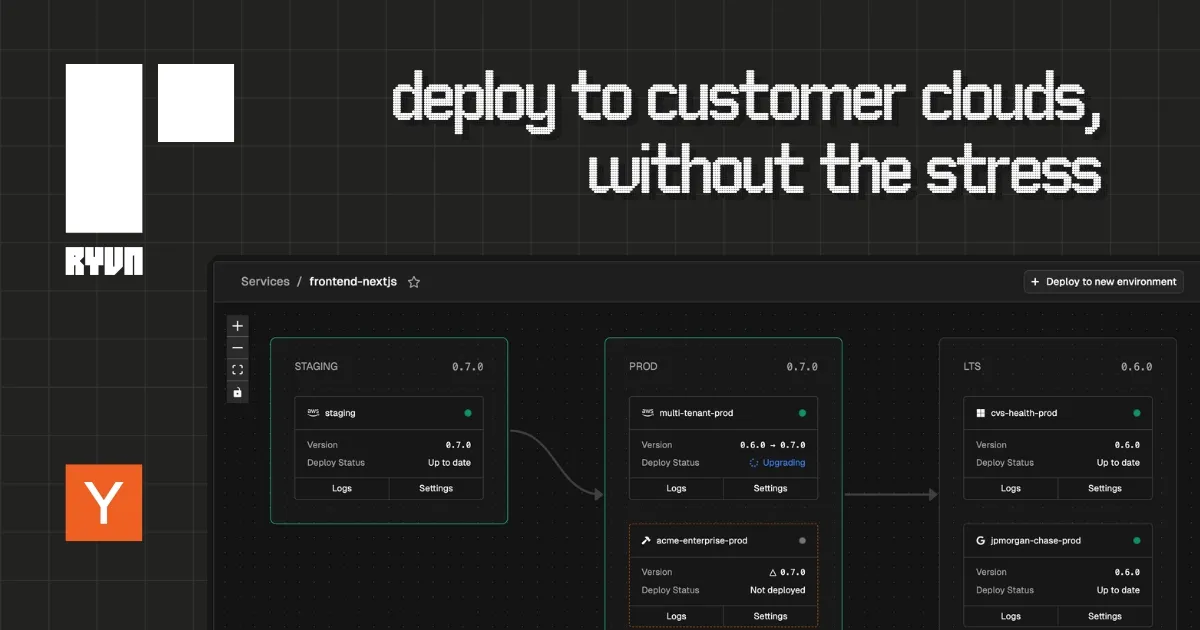
Task: Click the Upgrading status on multi-tenant-prod
Action: [x=777, y=463]
